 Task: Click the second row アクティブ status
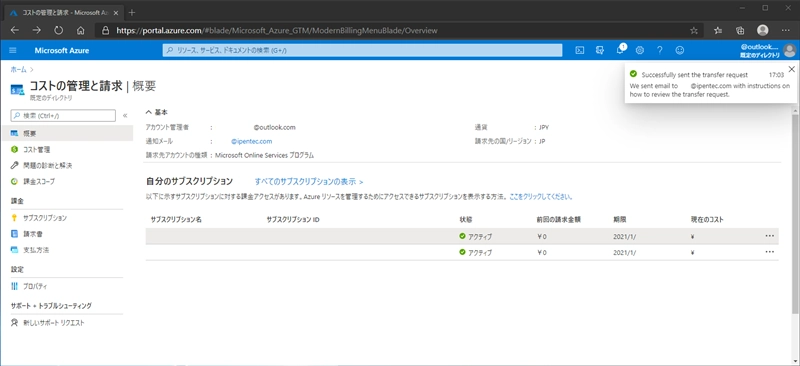[x=476, y=252]
